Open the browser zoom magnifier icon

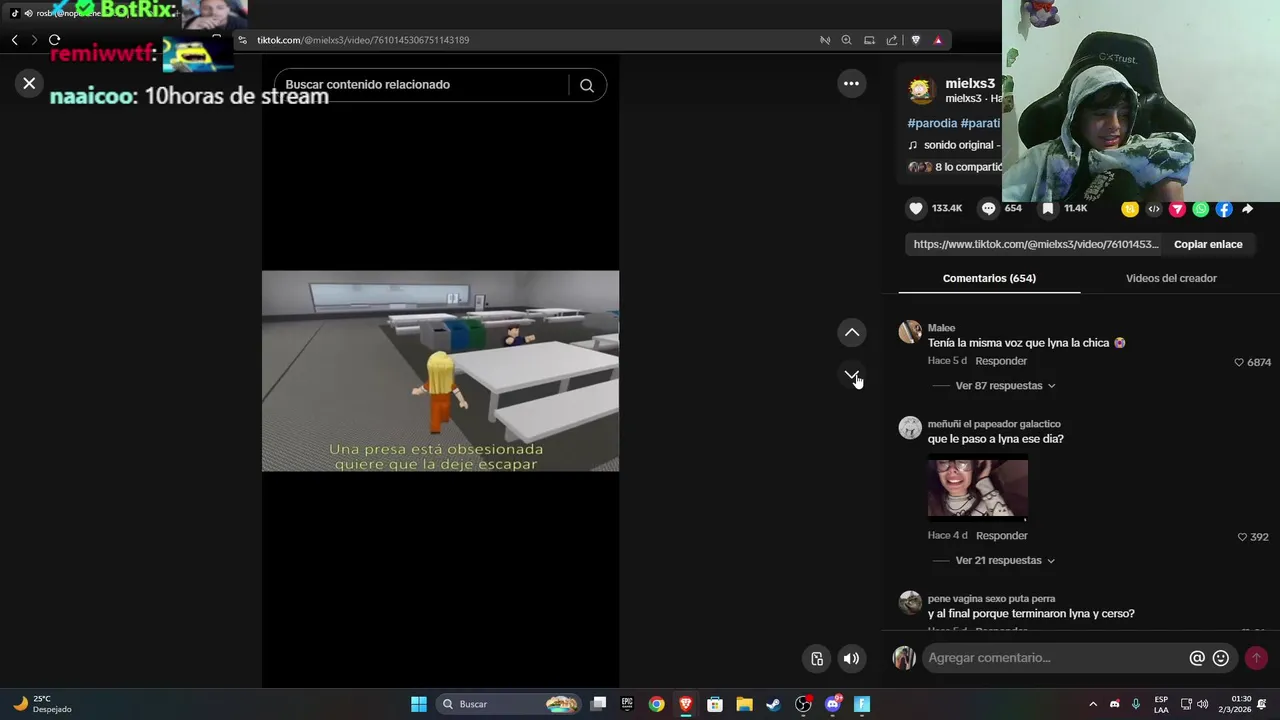pyautogui.click(x=846, y=40)
